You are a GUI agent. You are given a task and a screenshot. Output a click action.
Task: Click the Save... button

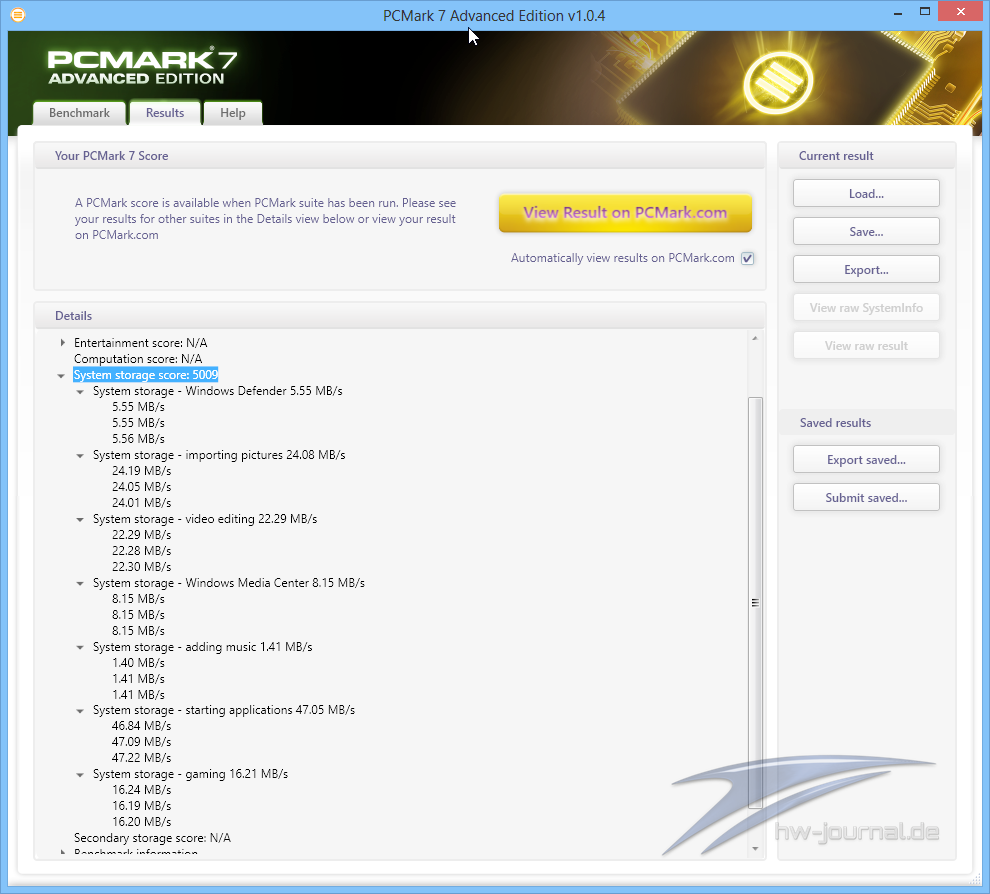866,231
